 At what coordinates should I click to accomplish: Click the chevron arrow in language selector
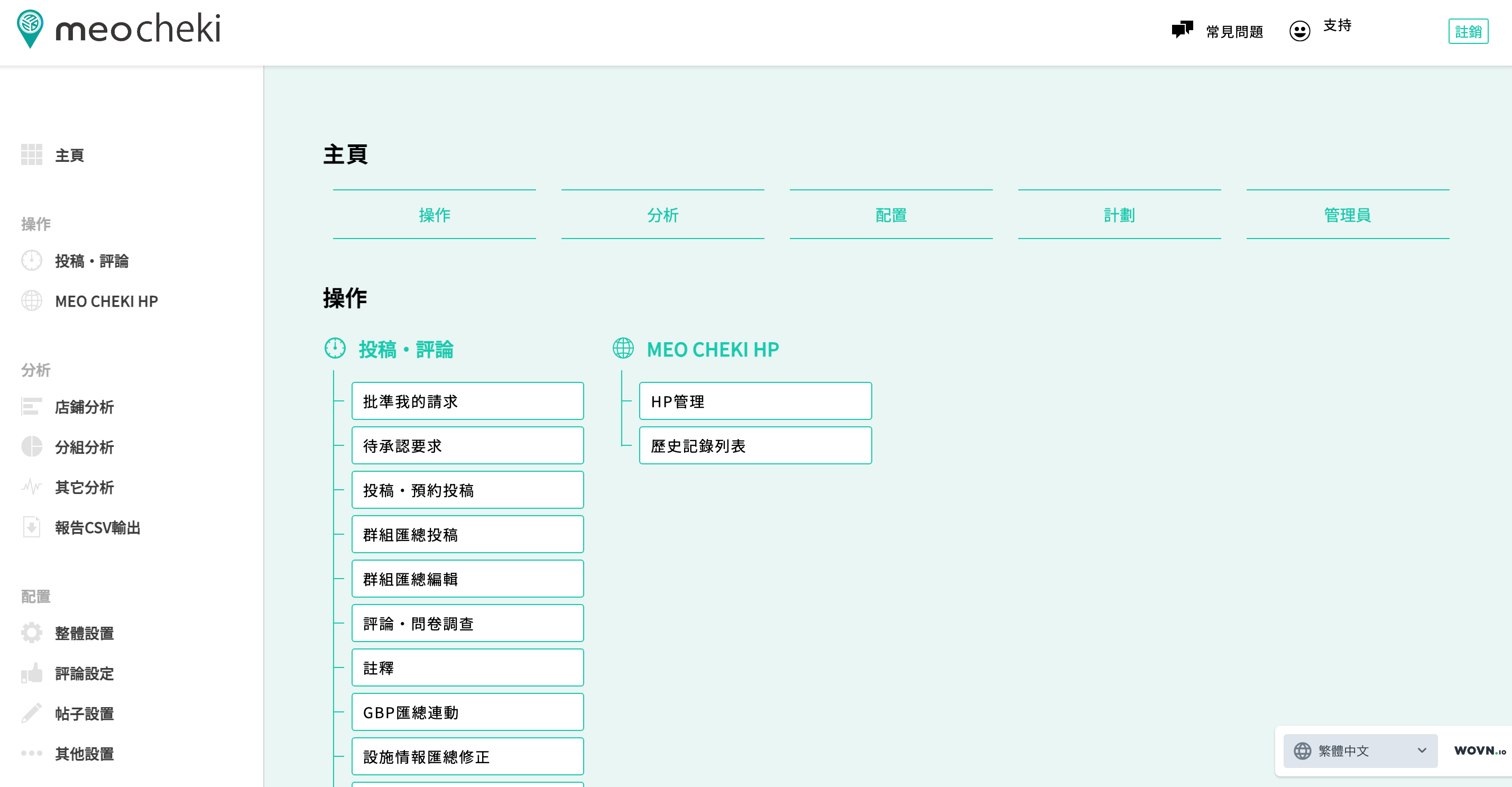point(1421,750)
